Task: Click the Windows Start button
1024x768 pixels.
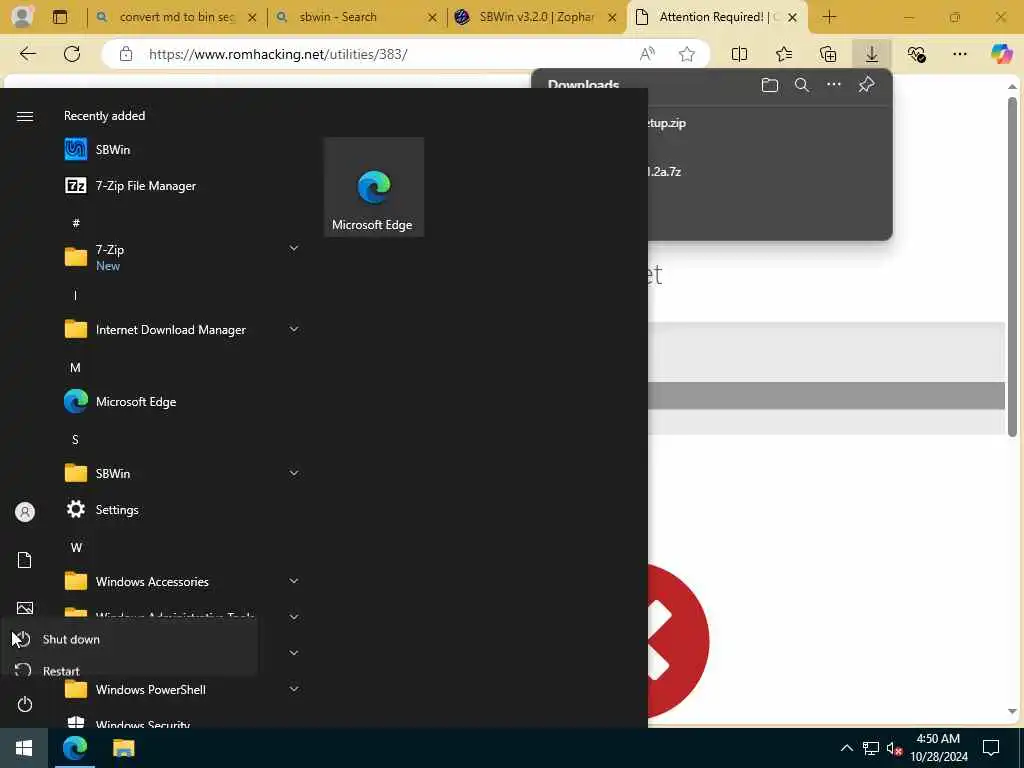Action: pyautogui.click(x=24, y=748)
